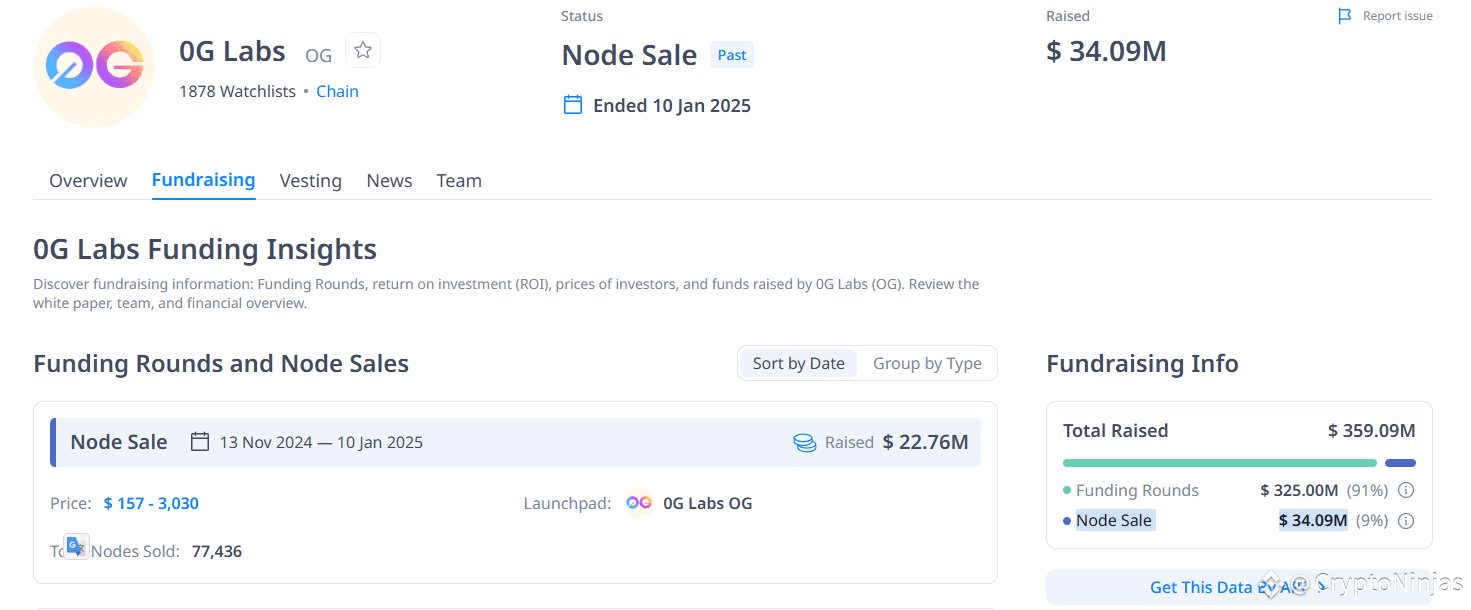This screenshot has width=1471, height=610.
Task: Open the Vesting tab
Action: click(310, 181)
